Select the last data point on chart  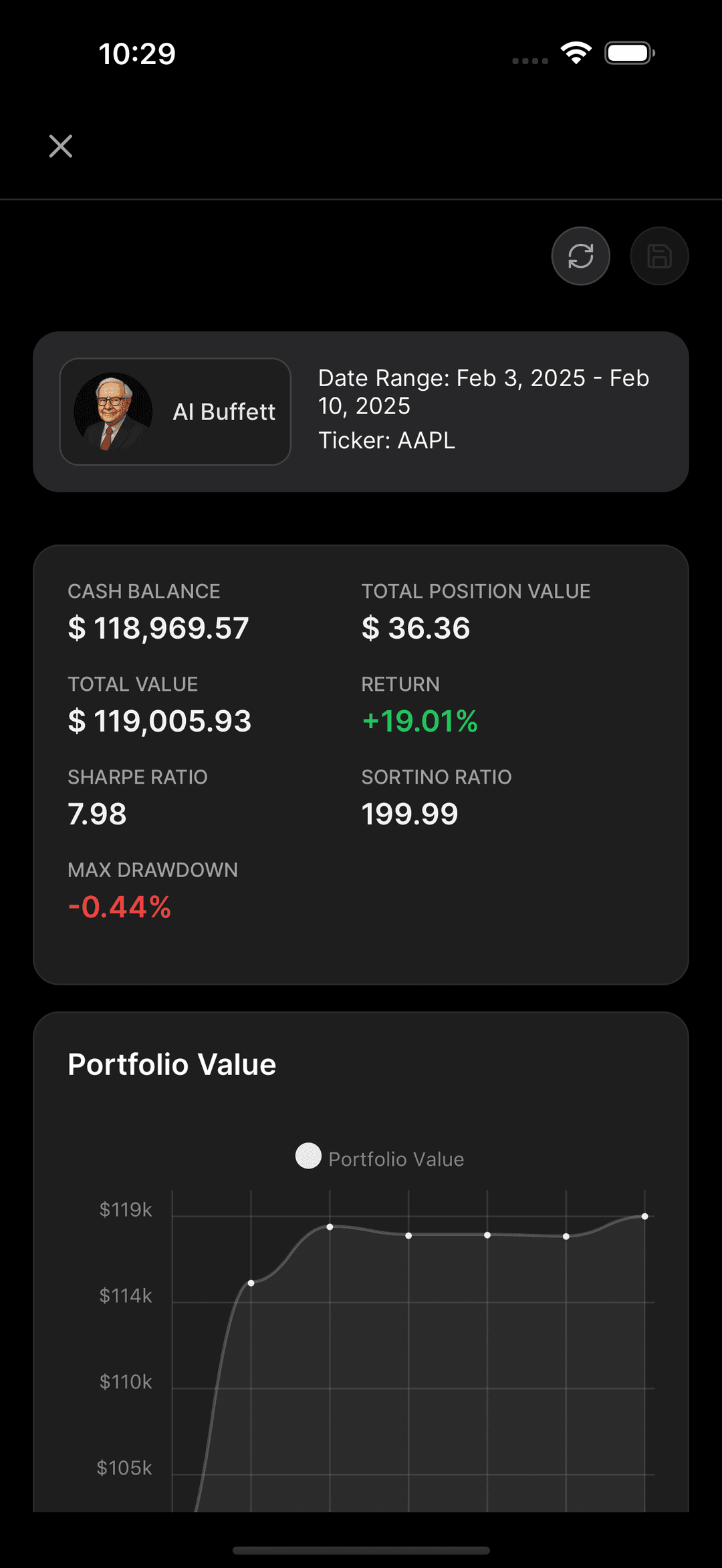pyautogui.click(x=644, y=1217)
